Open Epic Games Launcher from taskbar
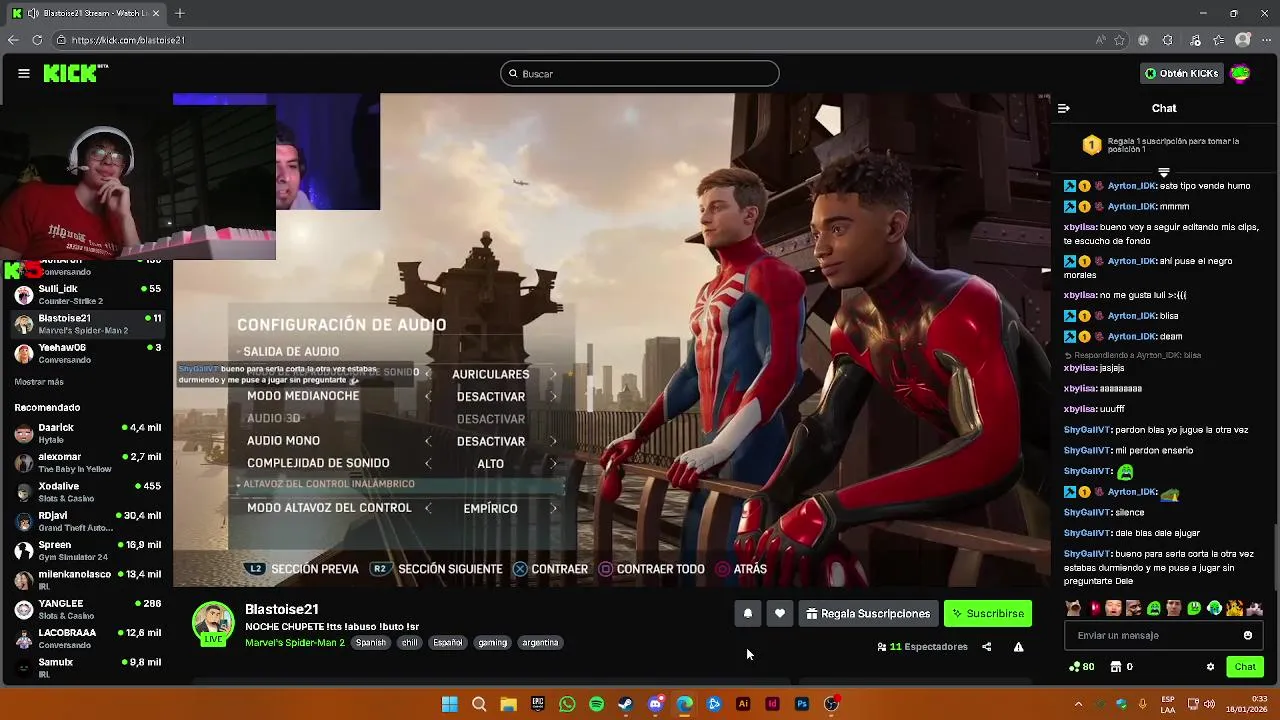Screen dimensions: 1280x720 538,704
